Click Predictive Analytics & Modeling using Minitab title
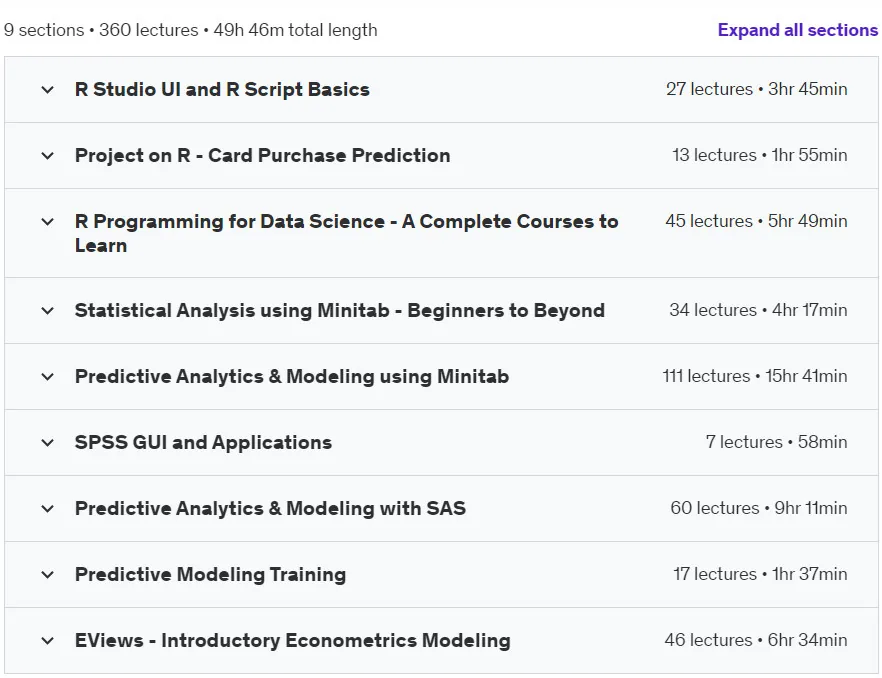 pyautogui.click(x=292, y=376)
